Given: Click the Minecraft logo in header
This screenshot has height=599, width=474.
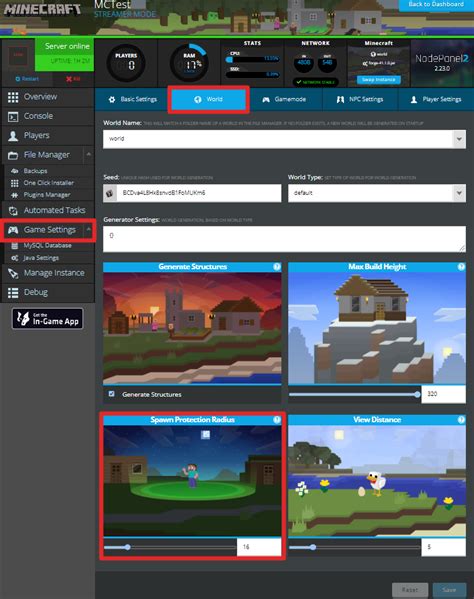Looking at the screenshot, I should tap(42, 9).
